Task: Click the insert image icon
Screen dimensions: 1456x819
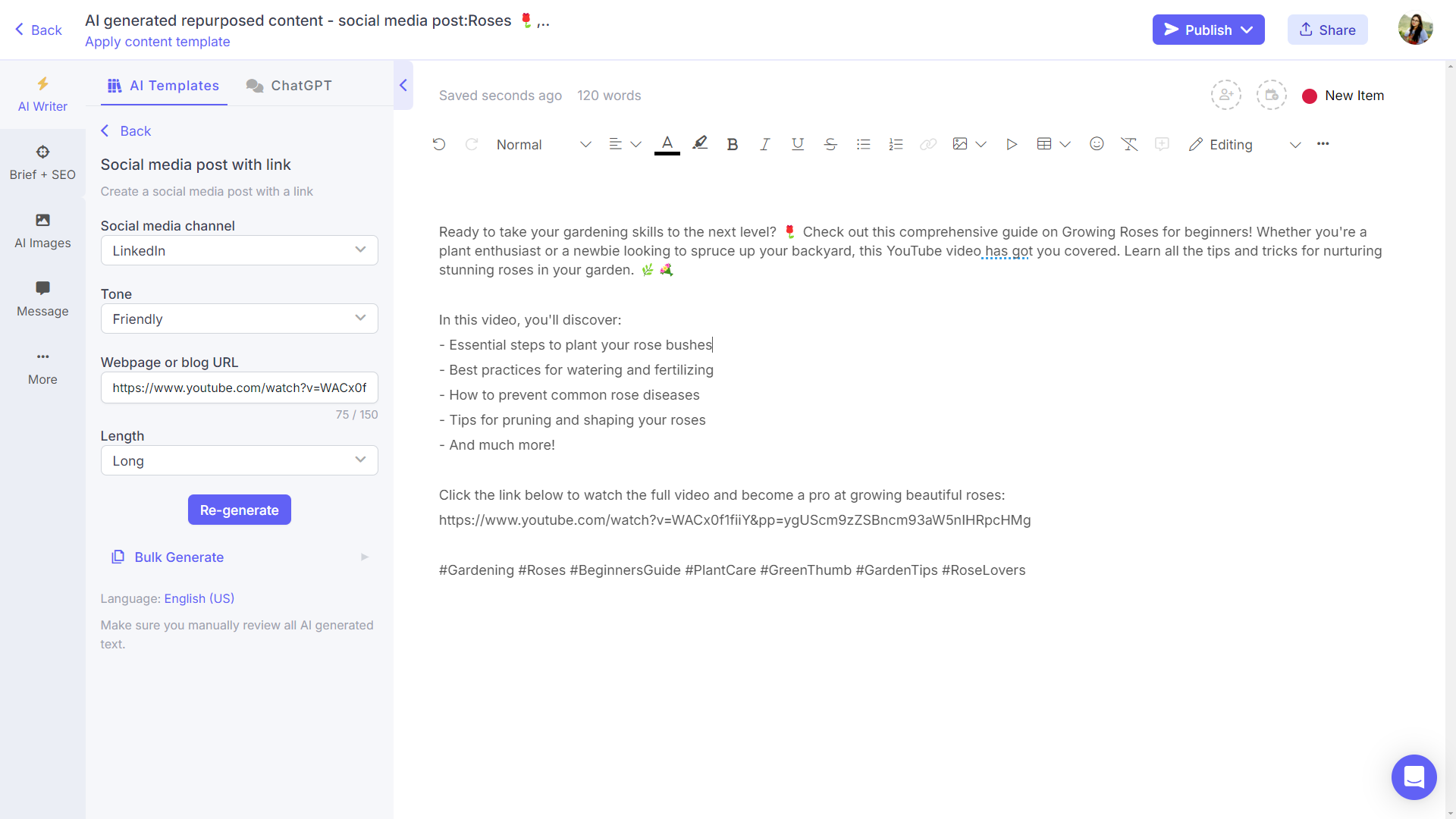Action: tap(960, 144)
